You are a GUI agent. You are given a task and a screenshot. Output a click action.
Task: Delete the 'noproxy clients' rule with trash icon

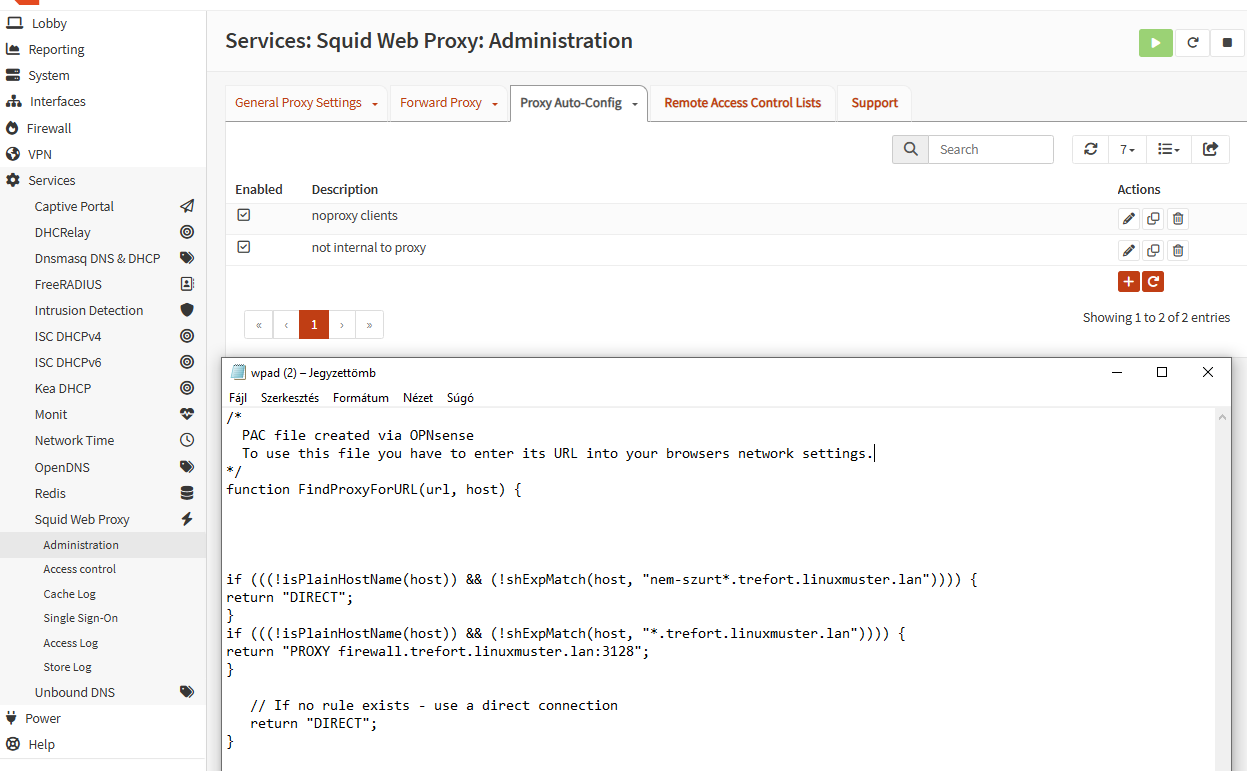[1178, 219]
